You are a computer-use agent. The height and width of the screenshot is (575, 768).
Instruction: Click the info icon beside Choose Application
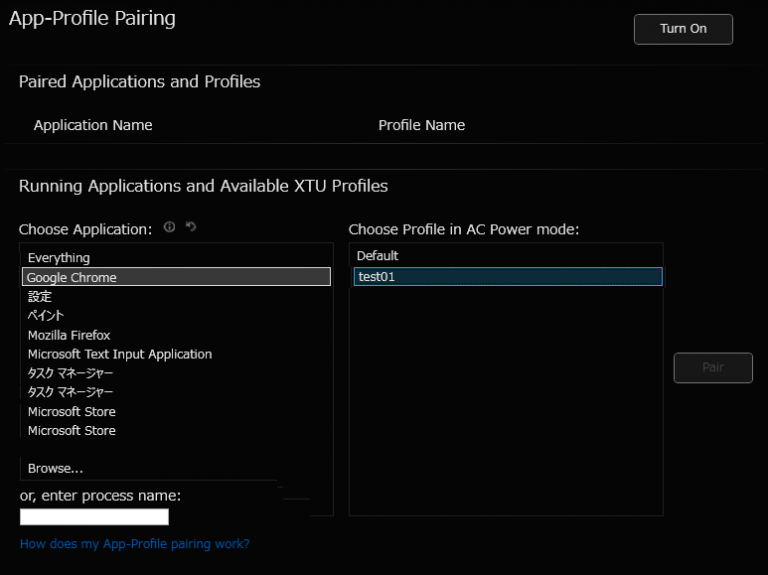coord(169,227)
